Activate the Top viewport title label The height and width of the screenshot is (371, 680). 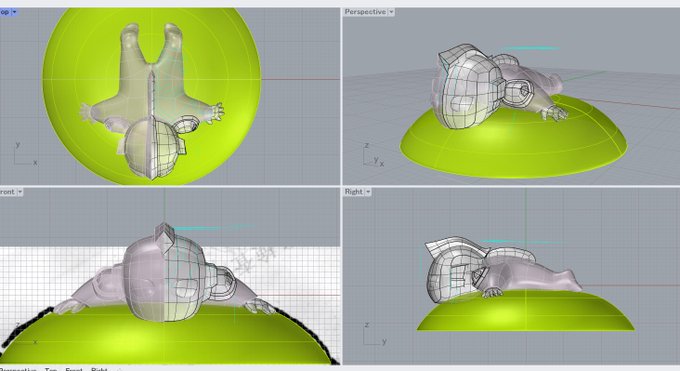[4, 12]
